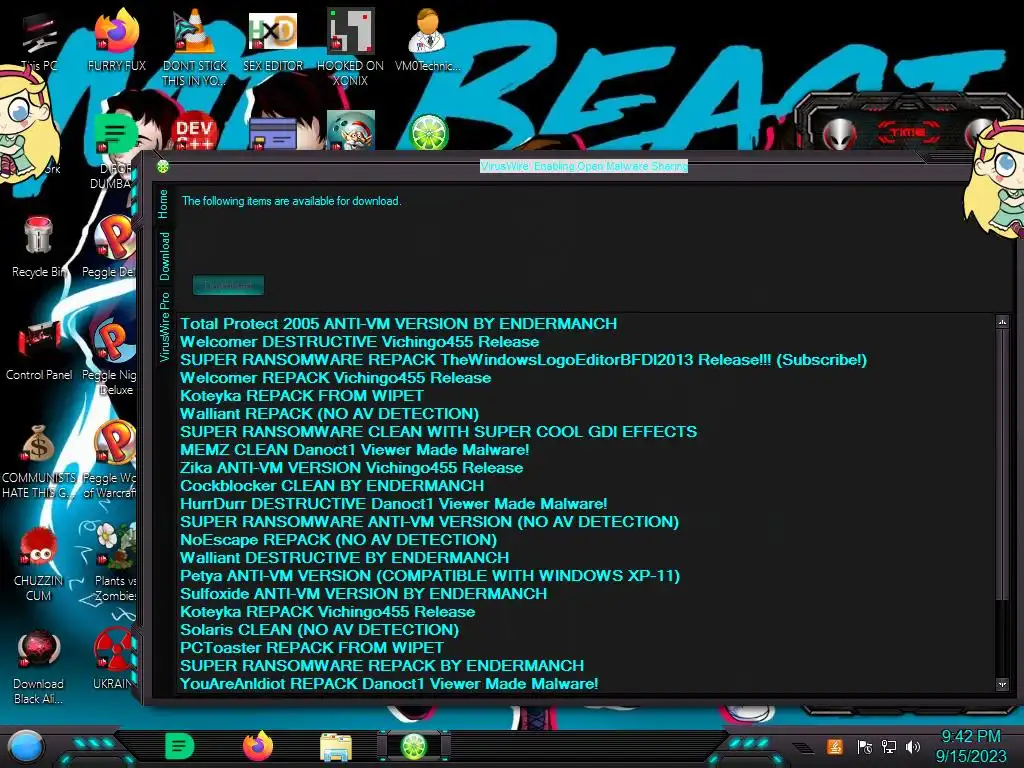The width and height of the screenshot is (1024, 768).
Task: Open the DONT STICK THIS VLC shortcut
Action: 194,47
